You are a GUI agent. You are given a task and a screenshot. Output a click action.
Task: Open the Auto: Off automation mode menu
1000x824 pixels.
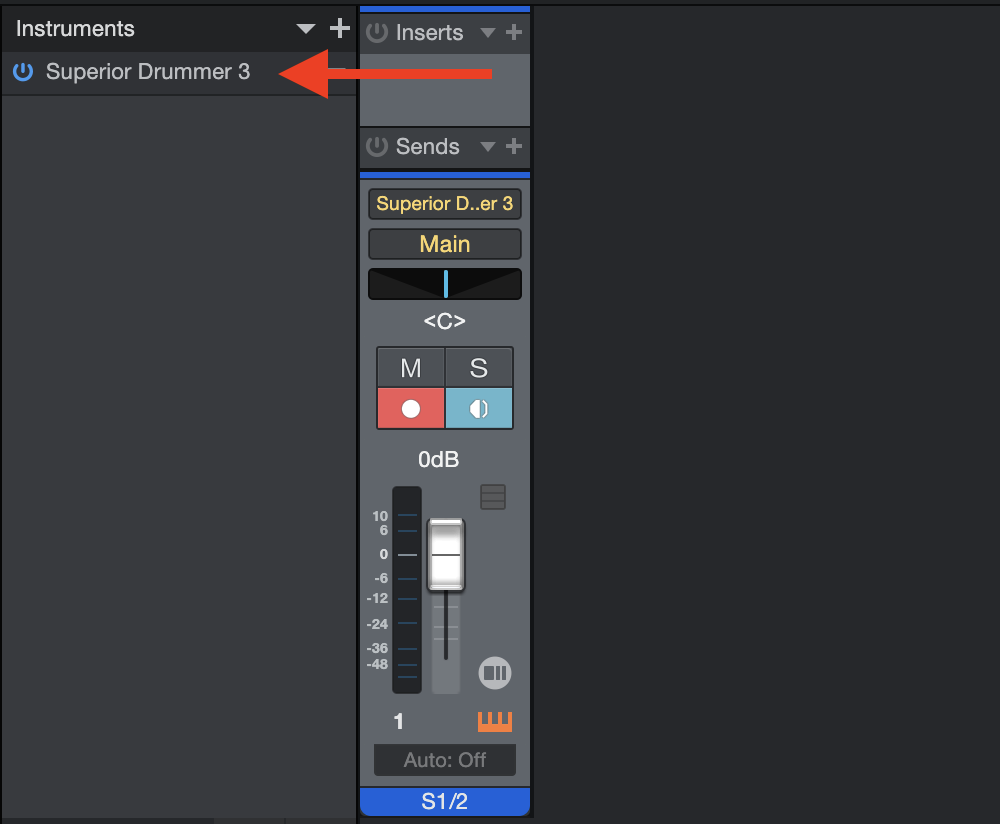coord(445,760)
